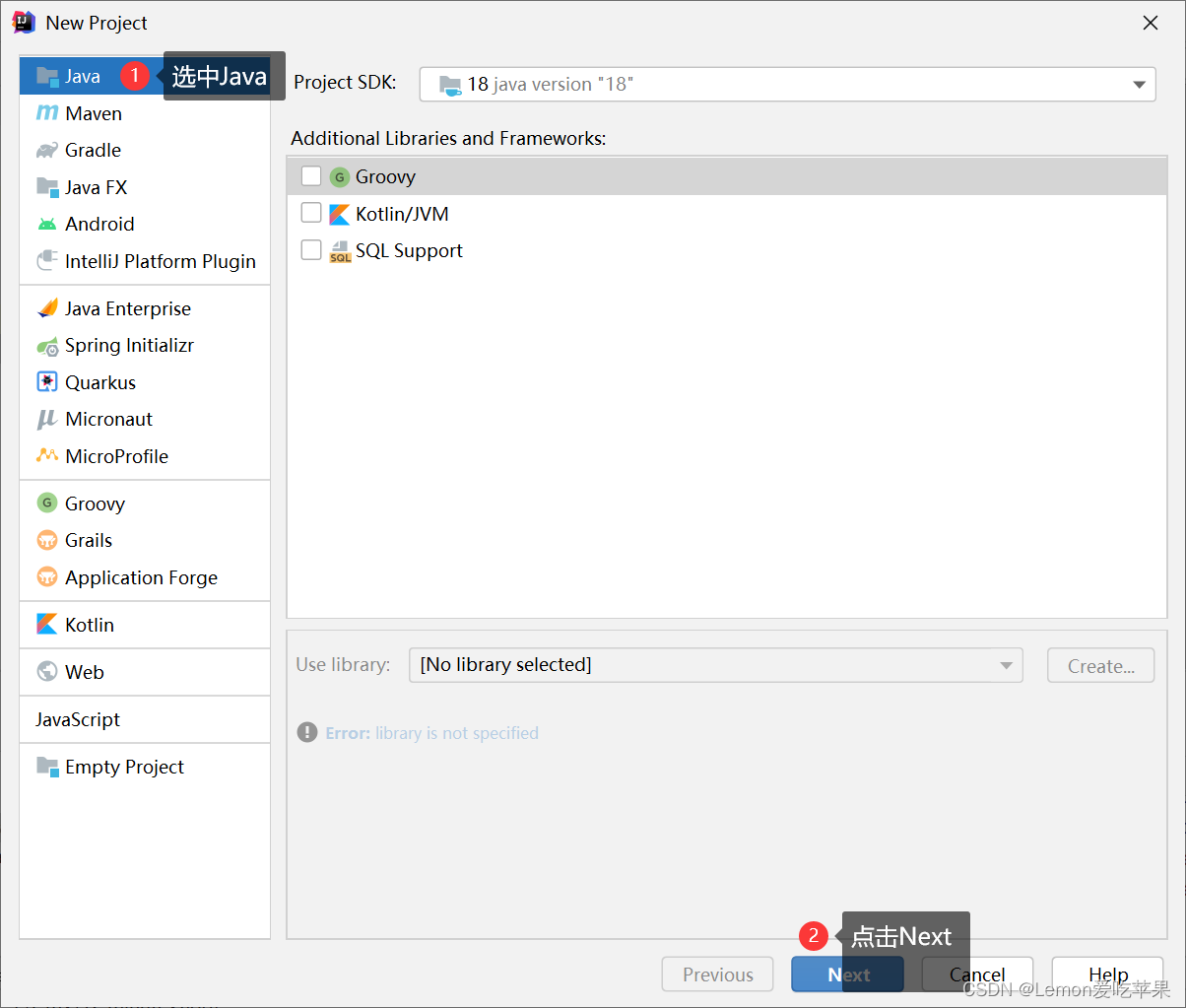Click the Application Forge label text

141,578
